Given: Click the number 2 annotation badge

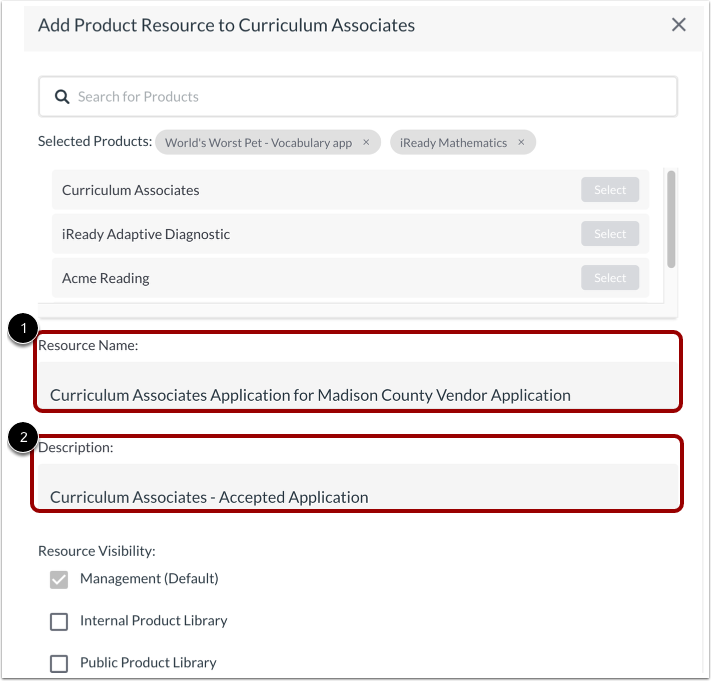Looking at the screenshot, I should click(x=20, y=437).
